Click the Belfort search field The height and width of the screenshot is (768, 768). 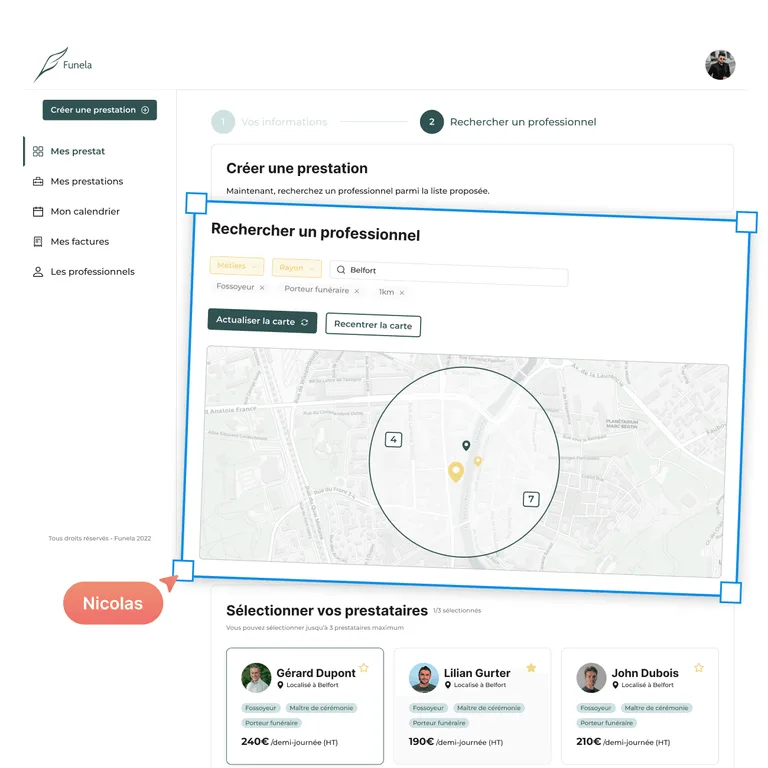pos(449,273)
